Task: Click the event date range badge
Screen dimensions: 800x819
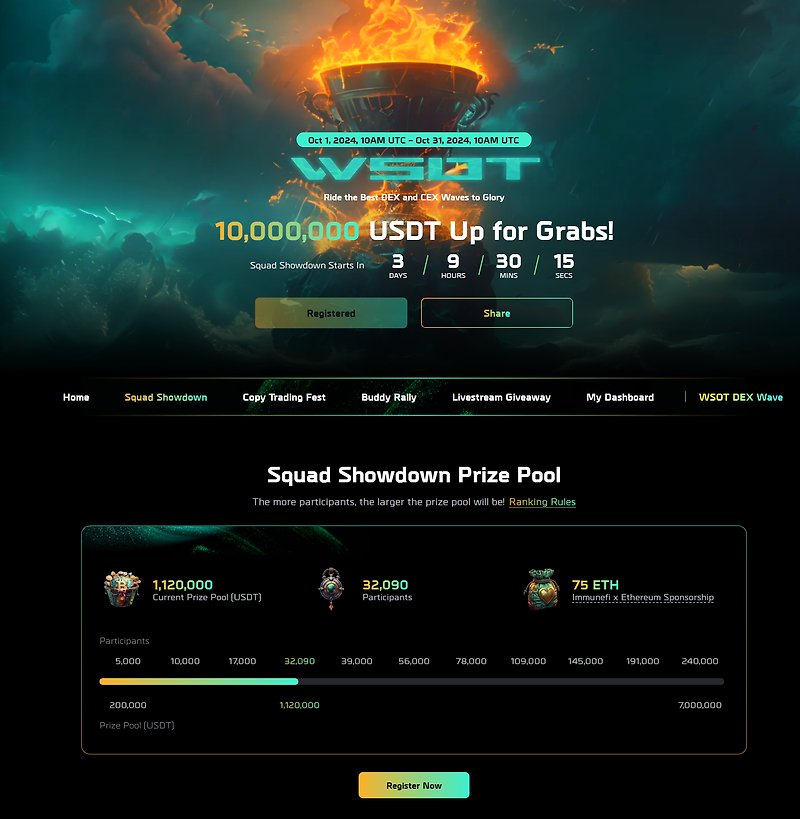Action: [414, 140]
